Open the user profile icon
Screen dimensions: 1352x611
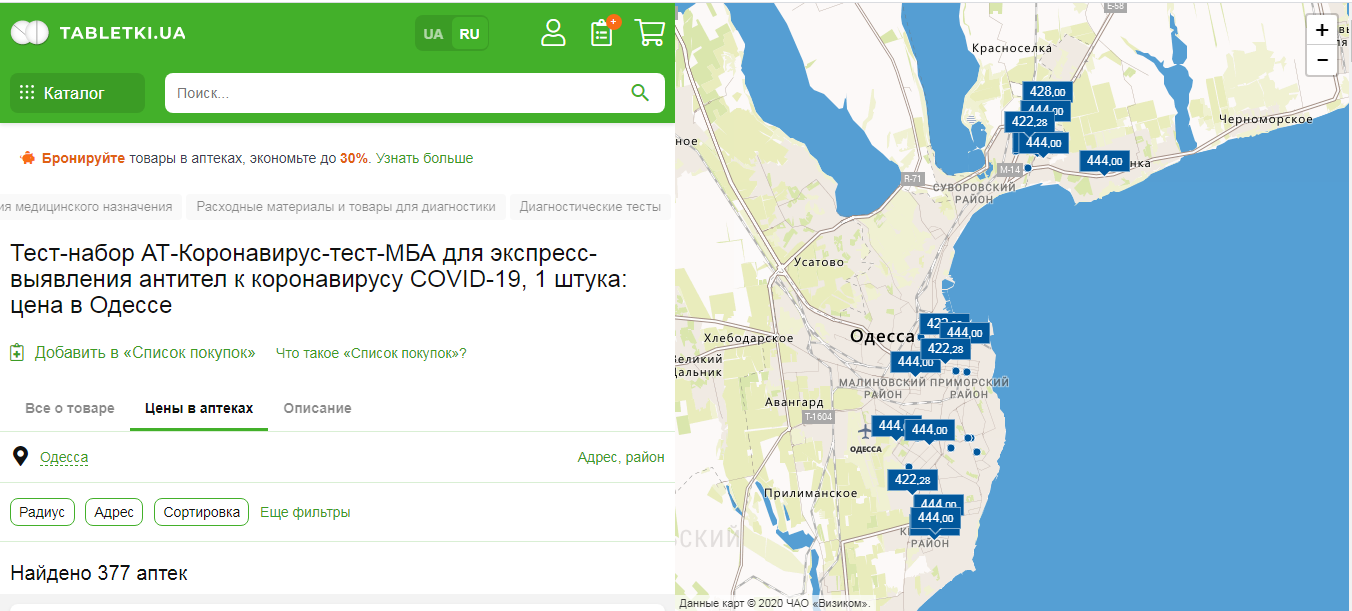click(x=553, y=33)
